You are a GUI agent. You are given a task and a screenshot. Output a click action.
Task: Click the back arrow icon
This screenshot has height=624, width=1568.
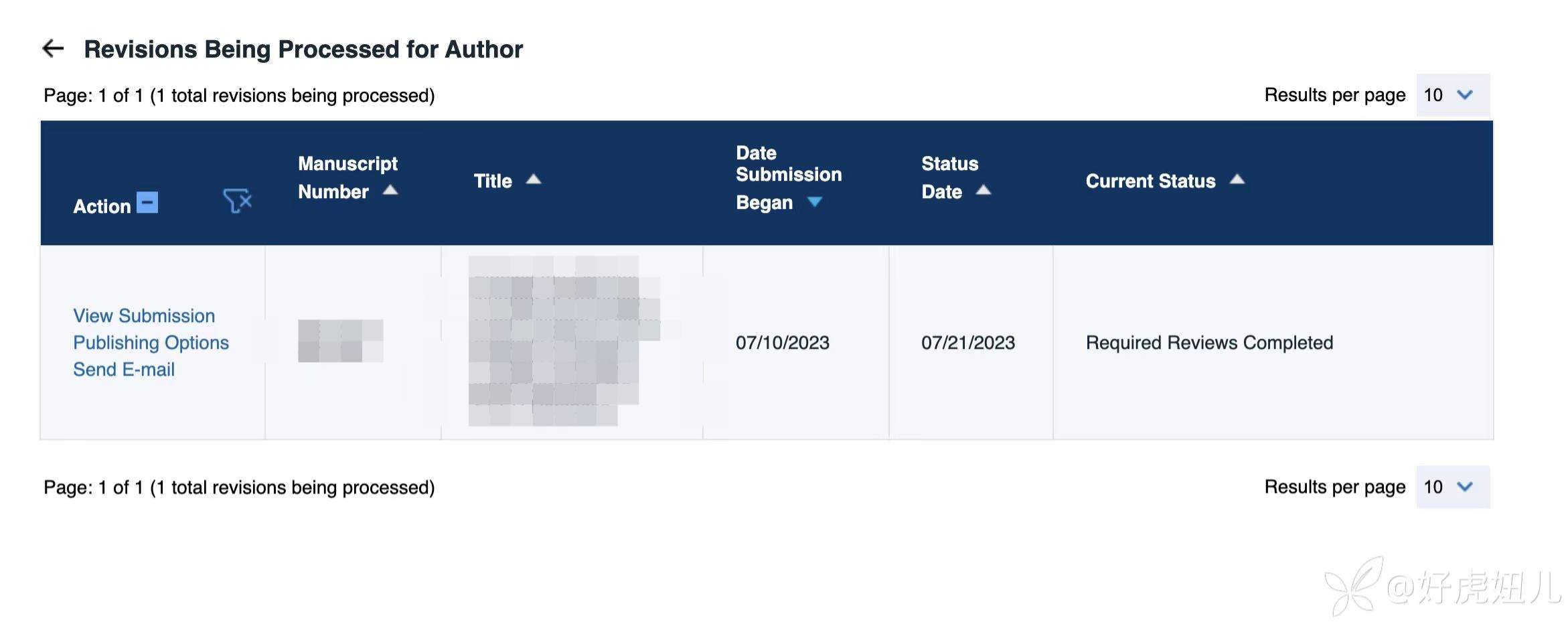(53, 48)
